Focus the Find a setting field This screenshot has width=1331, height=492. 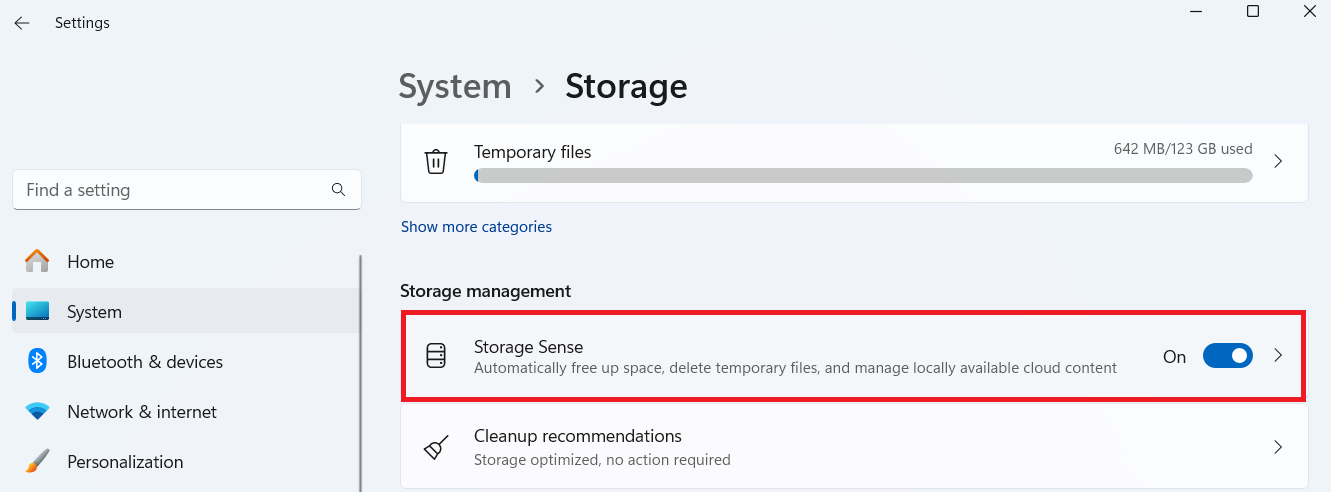coord(170,190)
